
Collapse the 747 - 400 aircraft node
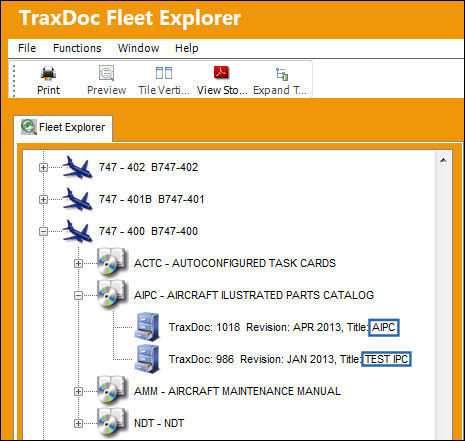click(43, 231)
